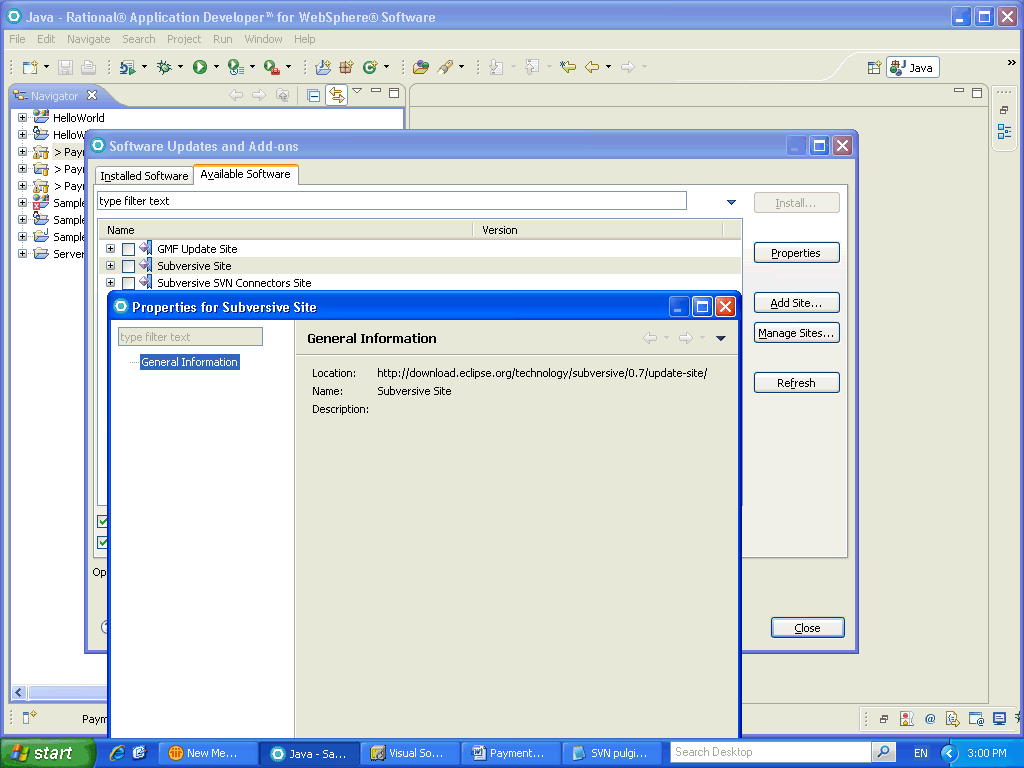The width and height of the screenshot is (1024, 768).
Task: Click Collapse All icon in Navigator
Action: [x=313, y=96]
